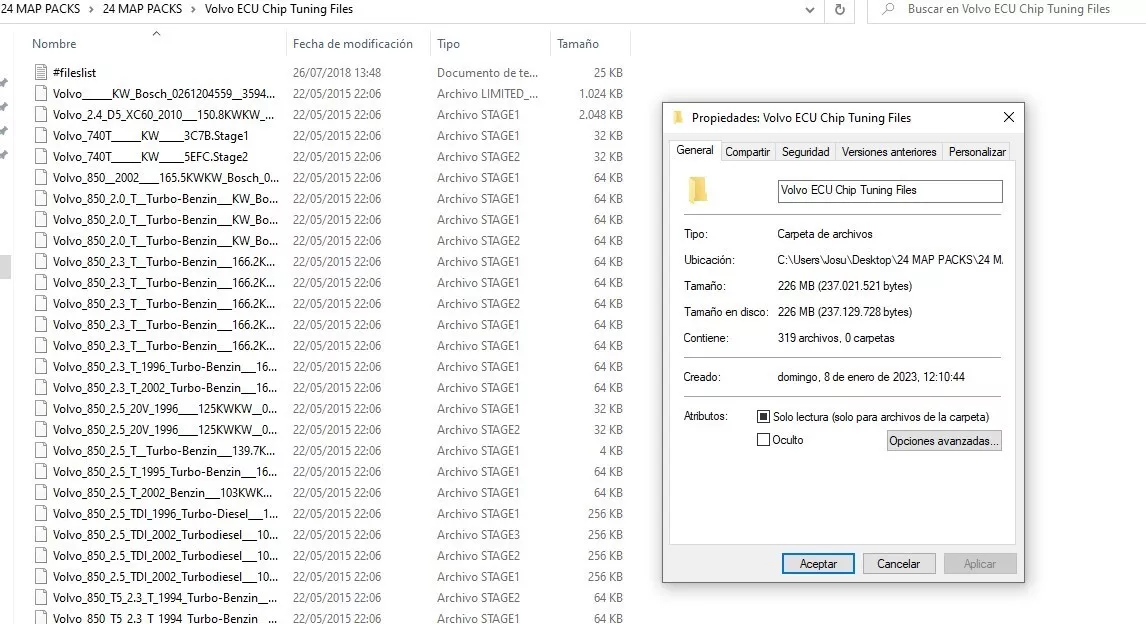
Task: Select Volvo_740T____KW____5EFC.Stage2 file name
Action: point(151,157)
